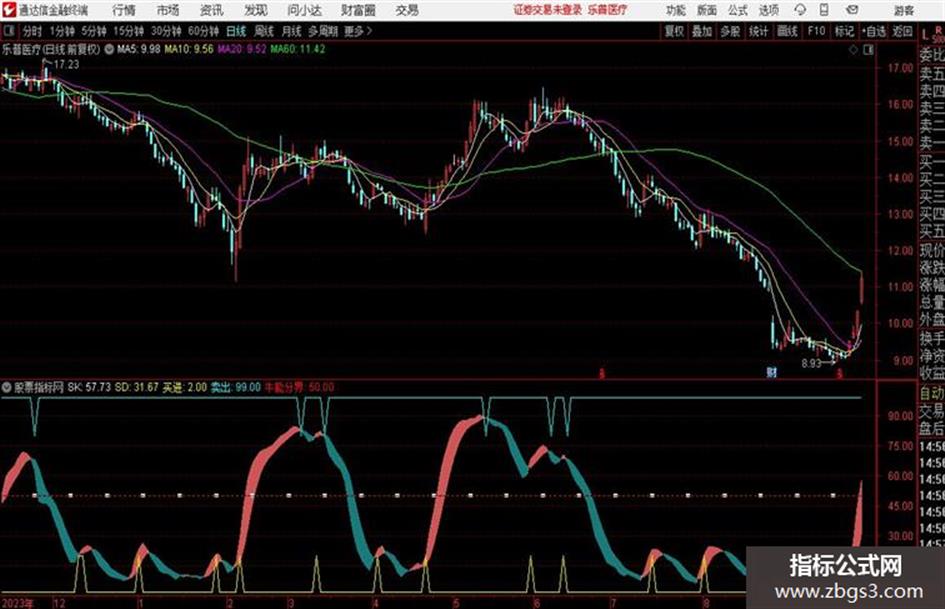Click the 17.23 high price label

pos(66,64)
